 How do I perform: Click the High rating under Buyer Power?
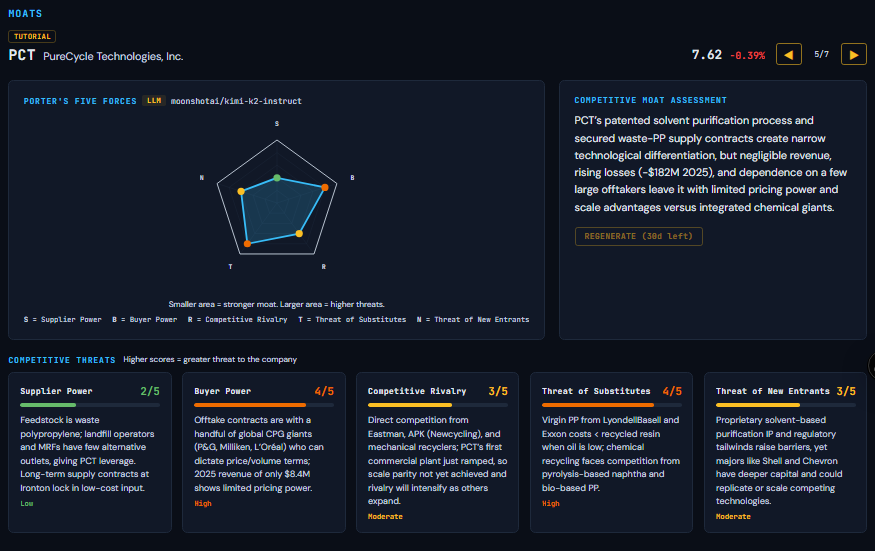[x=203, y=504]
